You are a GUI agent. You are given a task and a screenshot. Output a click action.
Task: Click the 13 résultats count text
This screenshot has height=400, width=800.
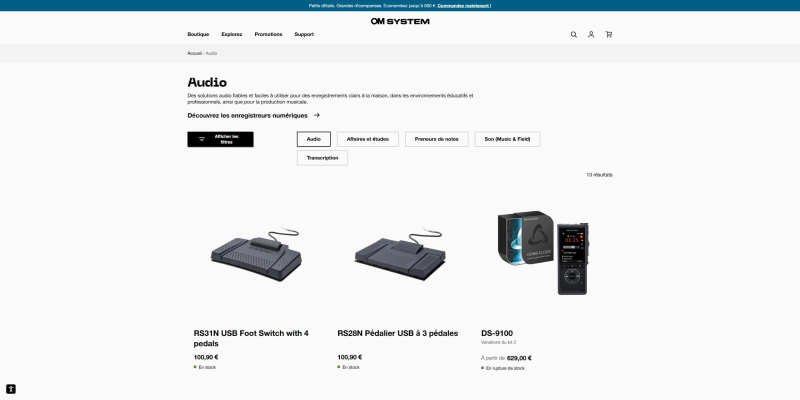pyautogui.click(x=599, y=175)
